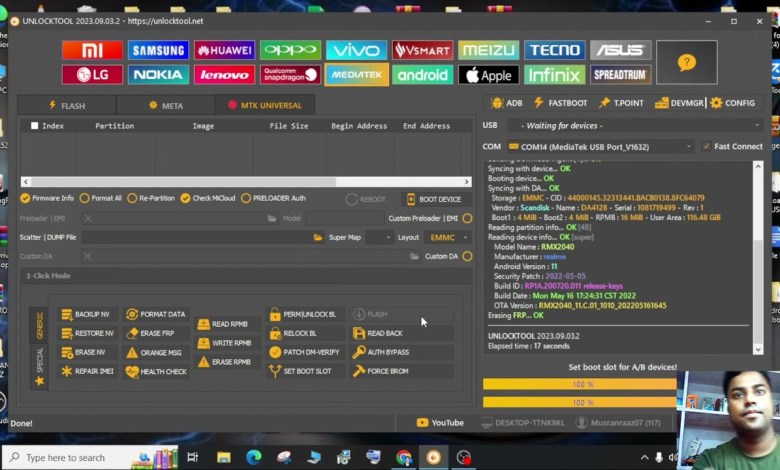
Task: Select the SPECIAL side tab
Action: (x=40, y=367)
